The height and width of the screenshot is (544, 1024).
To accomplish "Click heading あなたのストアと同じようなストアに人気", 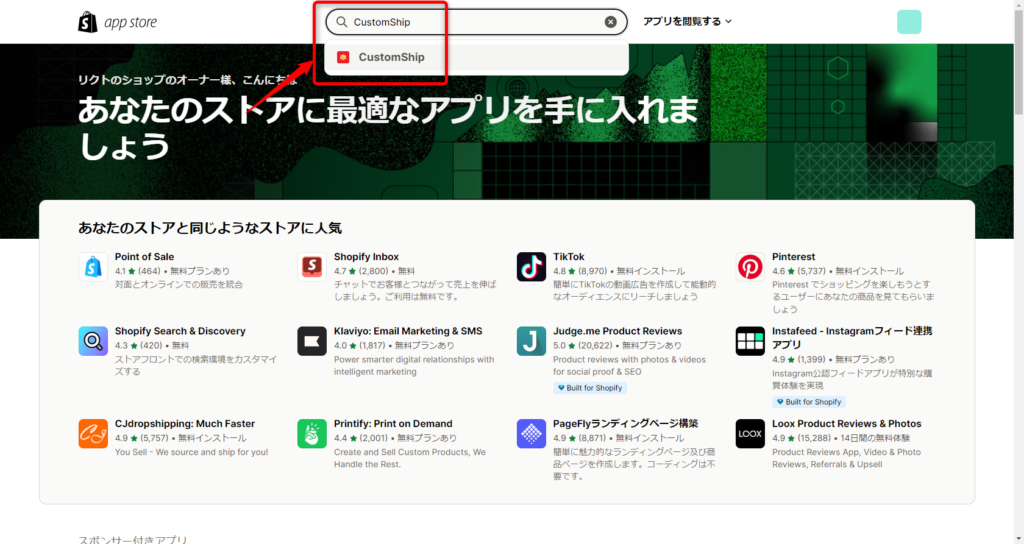I will tap(210, 228).
